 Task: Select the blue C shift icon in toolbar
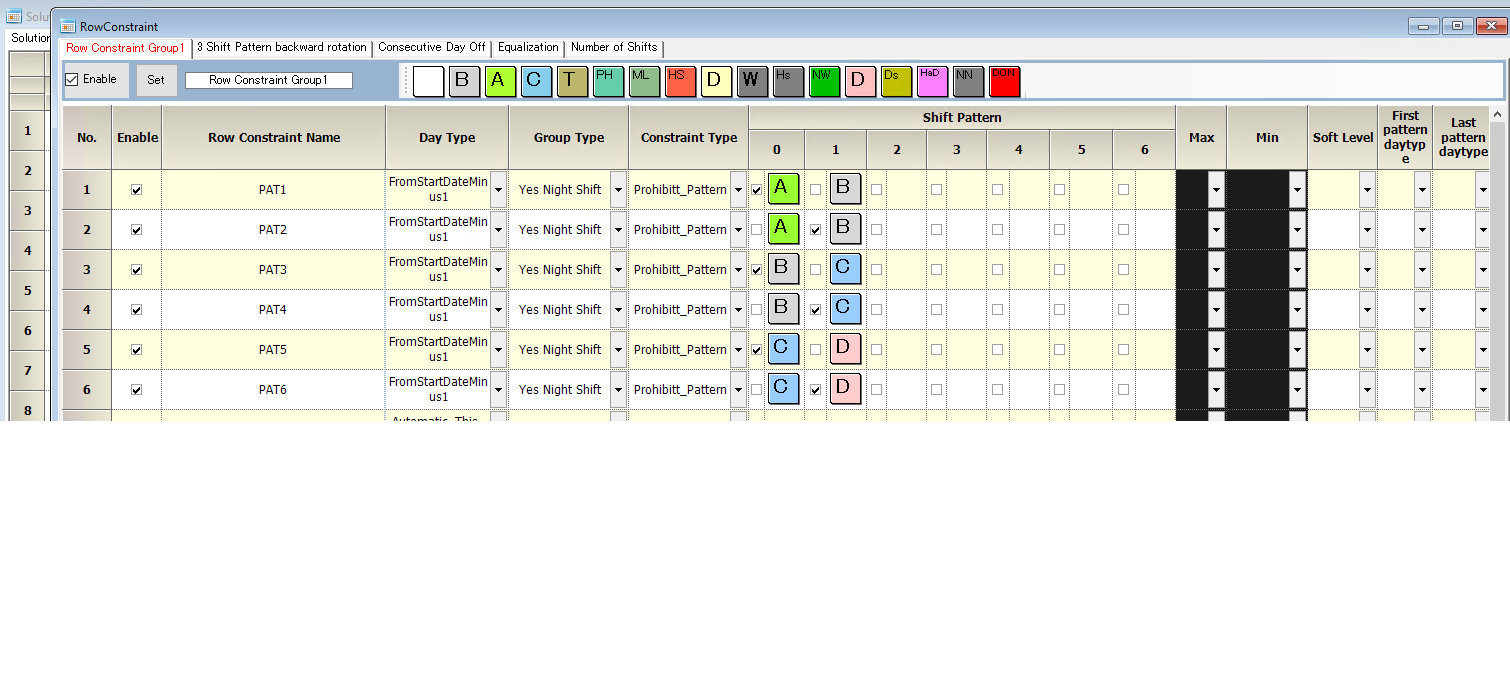(536, 81)
